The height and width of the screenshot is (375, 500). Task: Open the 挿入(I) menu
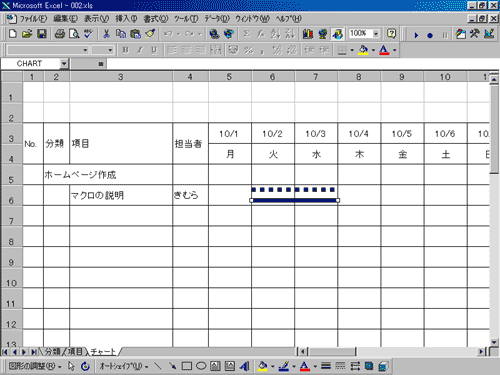(x=126, y=19)
